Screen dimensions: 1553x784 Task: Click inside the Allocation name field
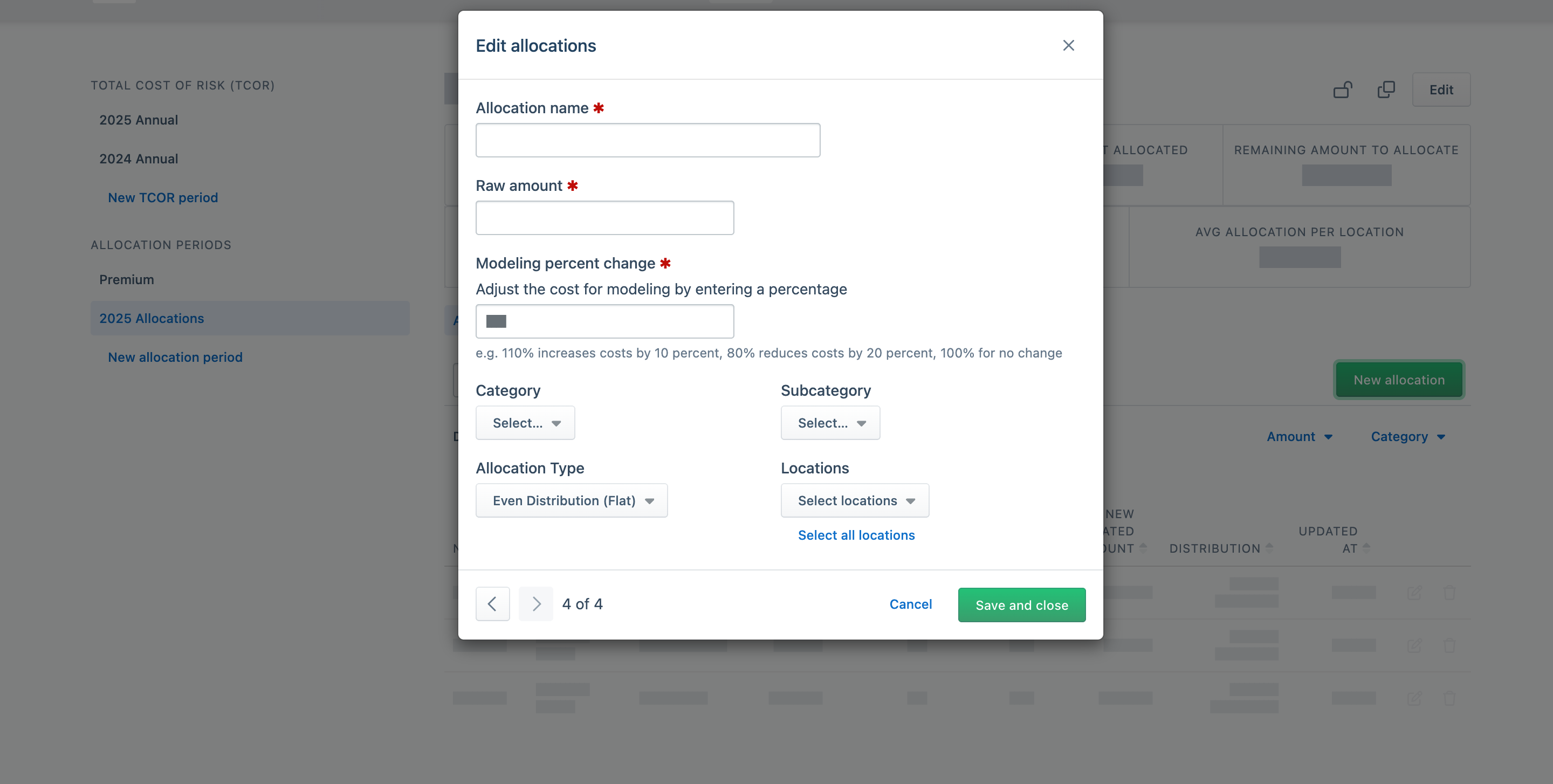[648, 140]
